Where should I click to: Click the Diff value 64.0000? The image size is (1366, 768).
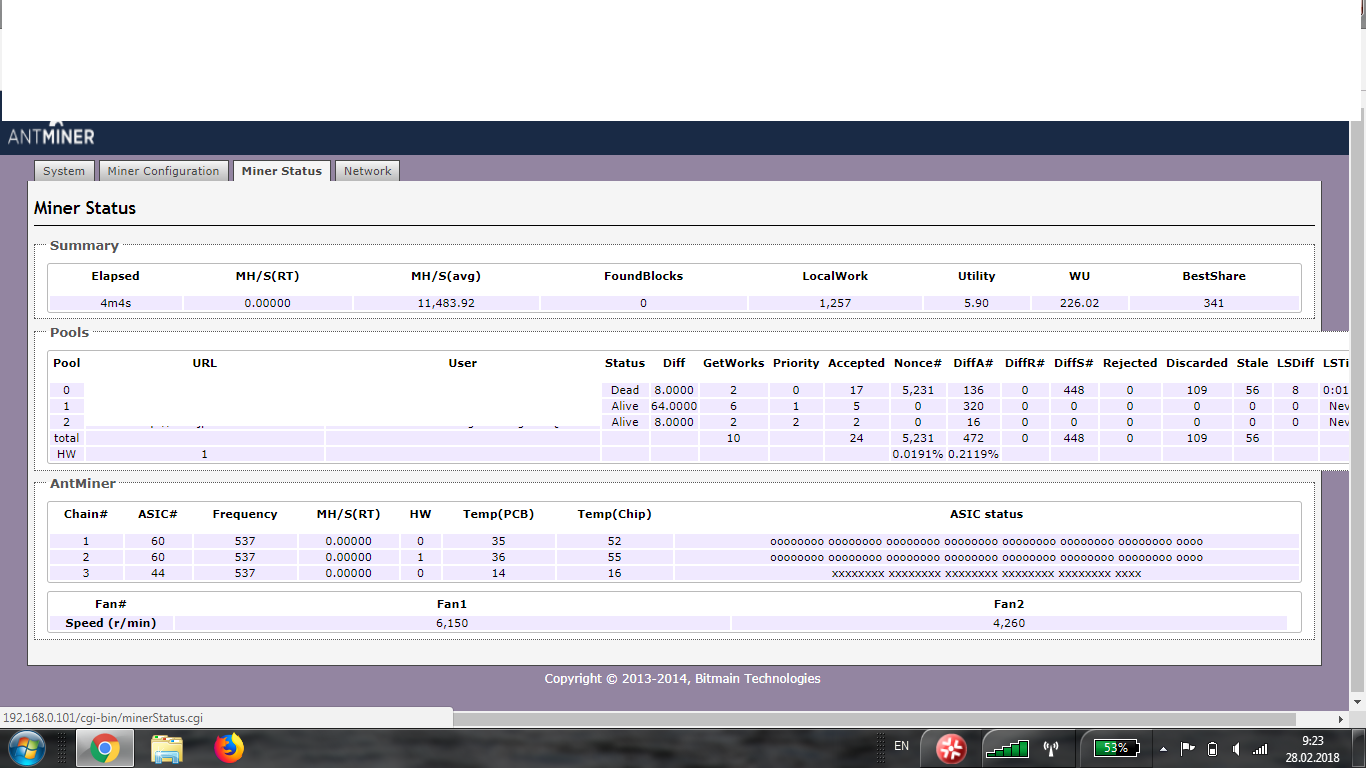674,406
